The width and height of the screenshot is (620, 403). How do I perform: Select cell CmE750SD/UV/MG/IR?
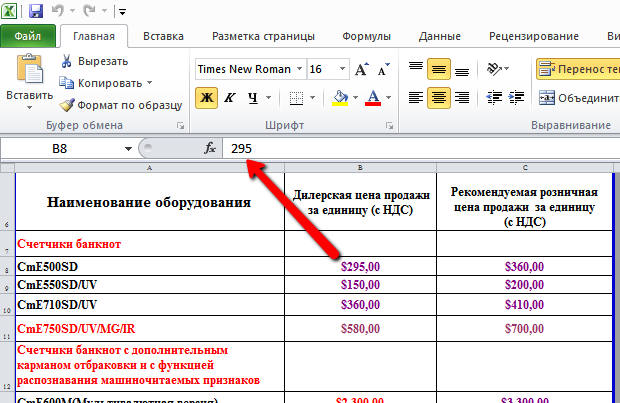[x=150, y=329]
